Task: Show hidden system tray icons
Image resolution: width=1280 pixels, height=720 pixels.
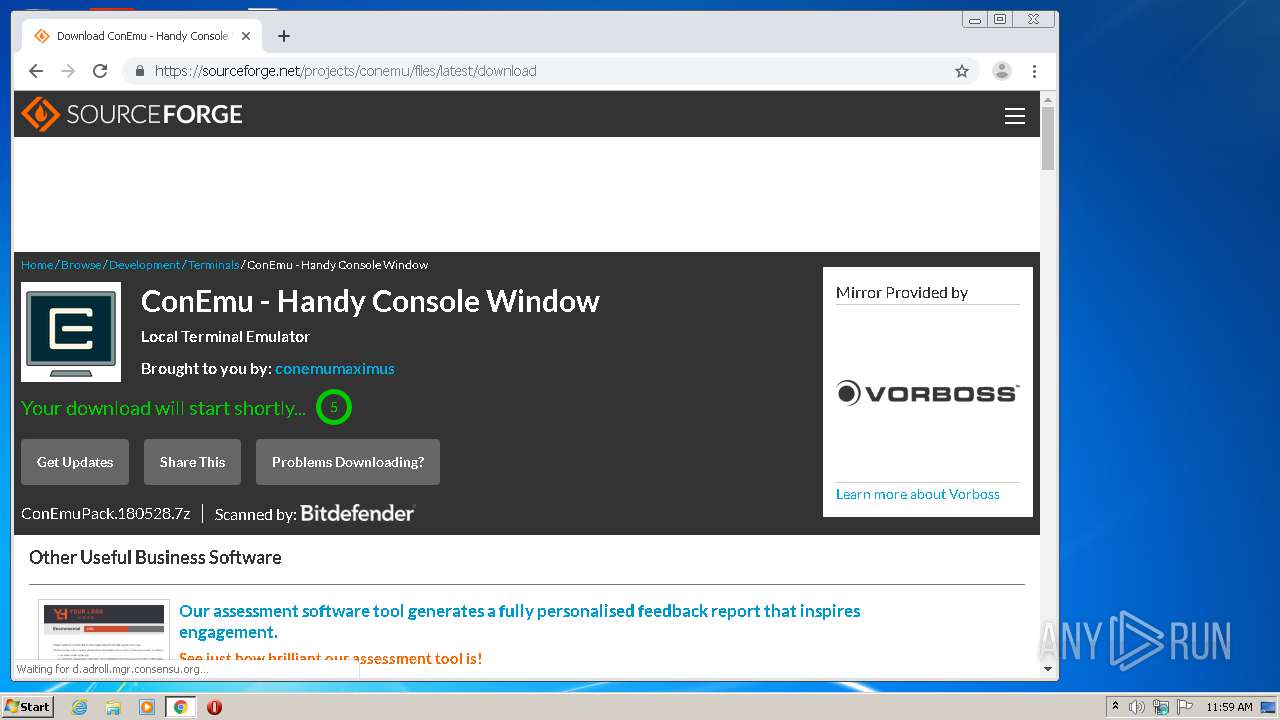Action: [1115, 706]
